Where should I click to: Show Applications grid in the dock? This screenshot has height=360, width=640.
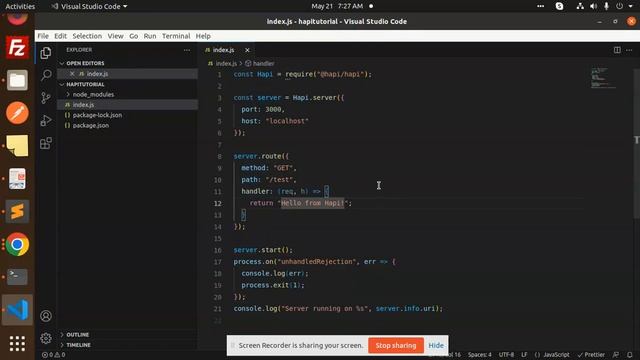point(17,344)
